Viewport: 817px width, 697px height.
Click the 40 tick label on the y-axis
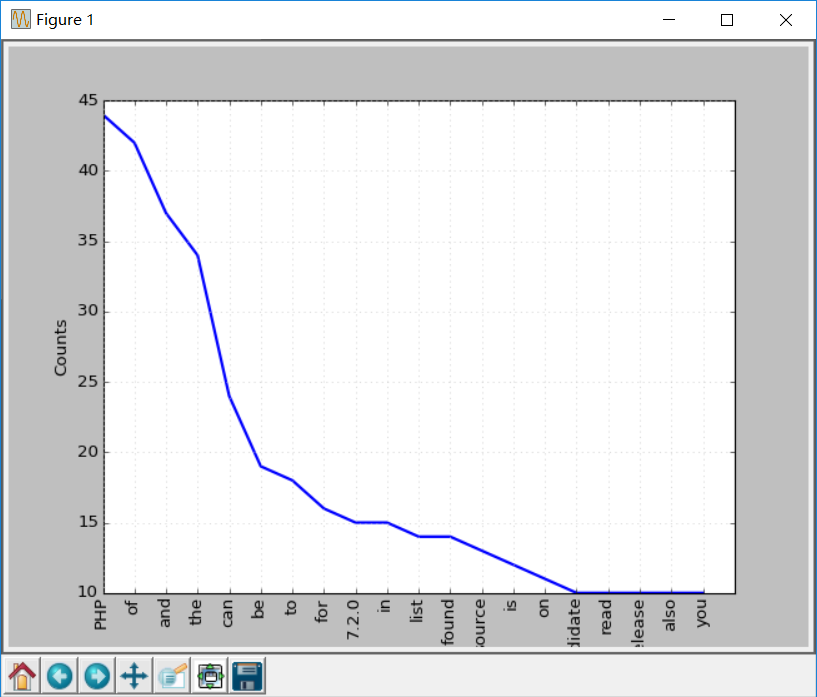pos(88,170)
